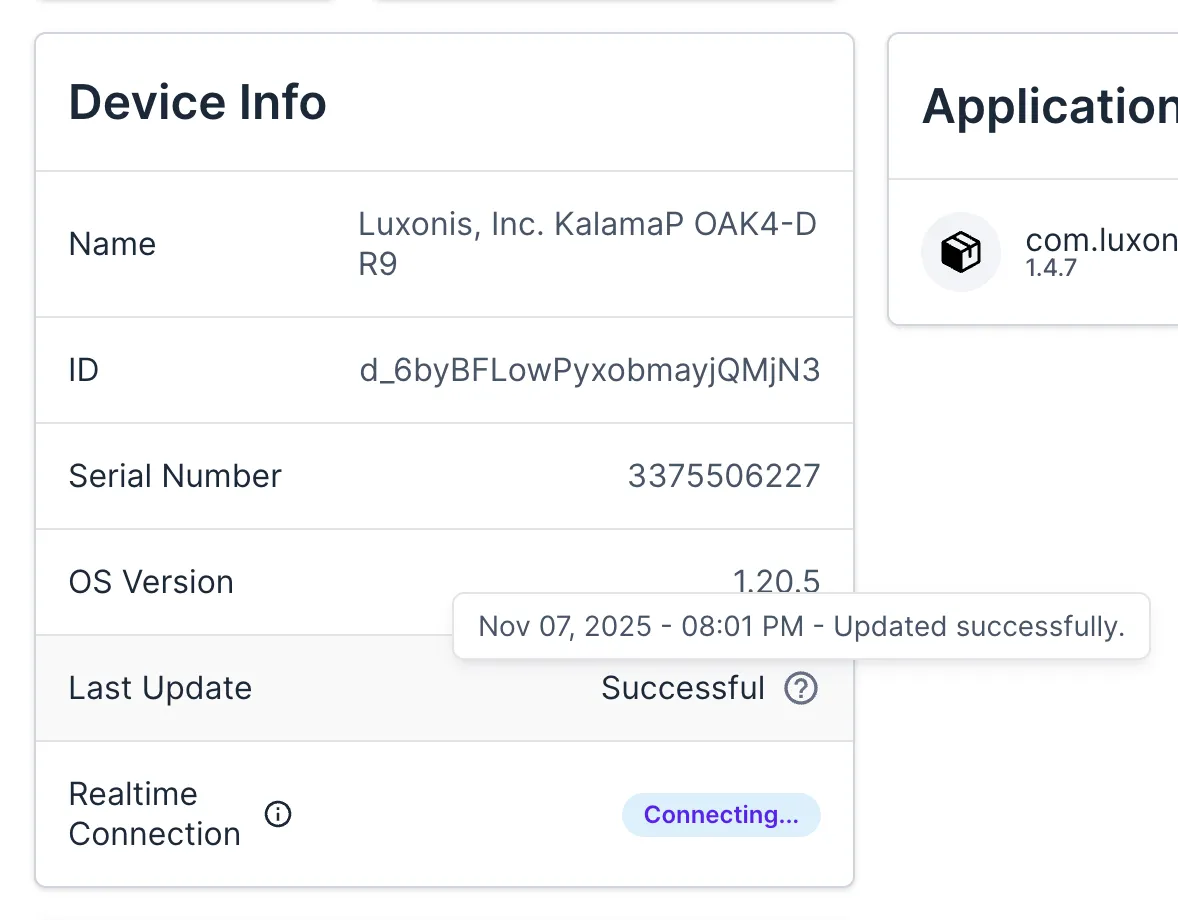Click the OS Version label
The width and height of the screenshot is (1178, 920).
coord(151,582)
